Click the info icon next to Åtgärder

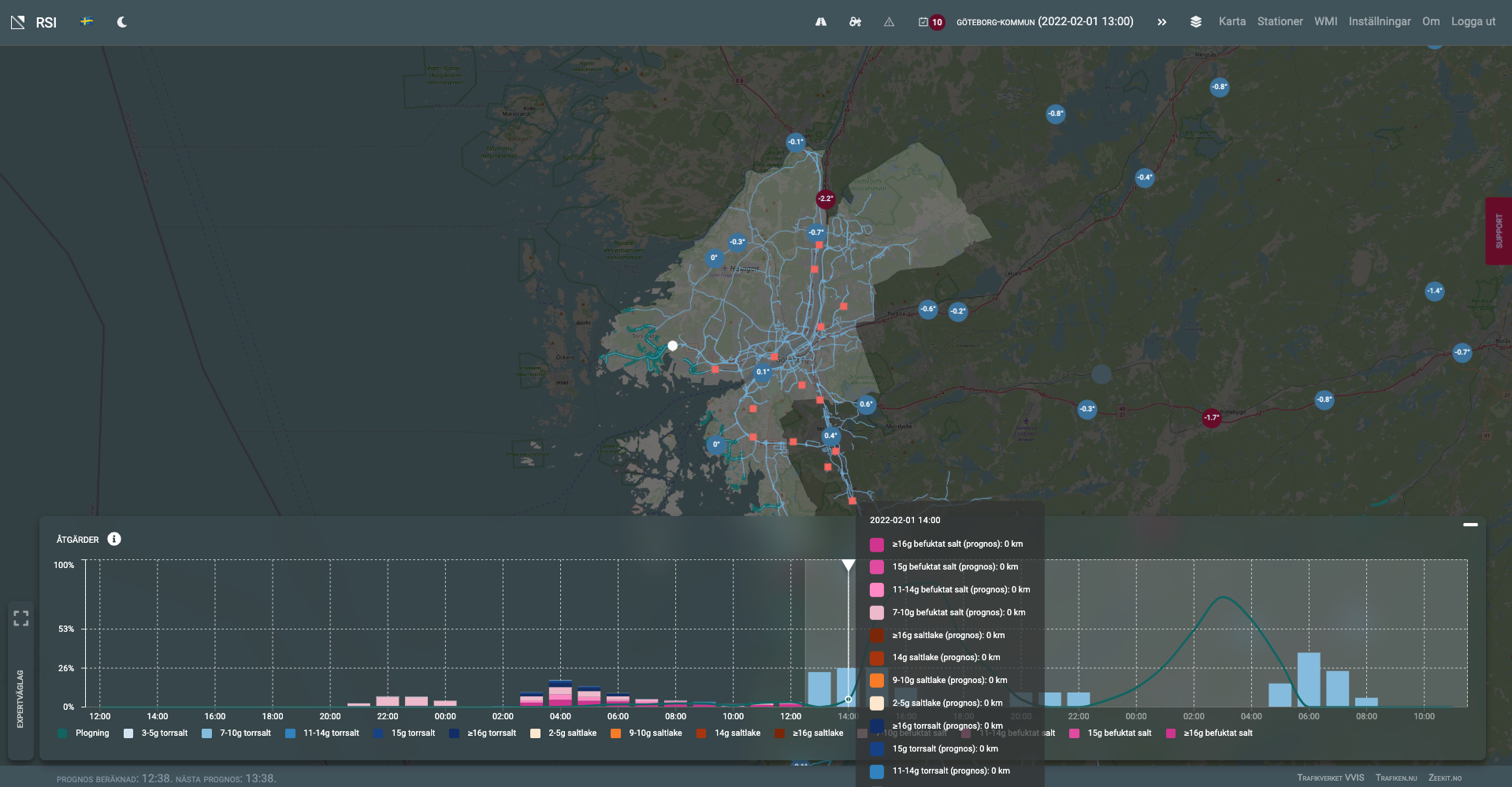[x=114, y=539]
